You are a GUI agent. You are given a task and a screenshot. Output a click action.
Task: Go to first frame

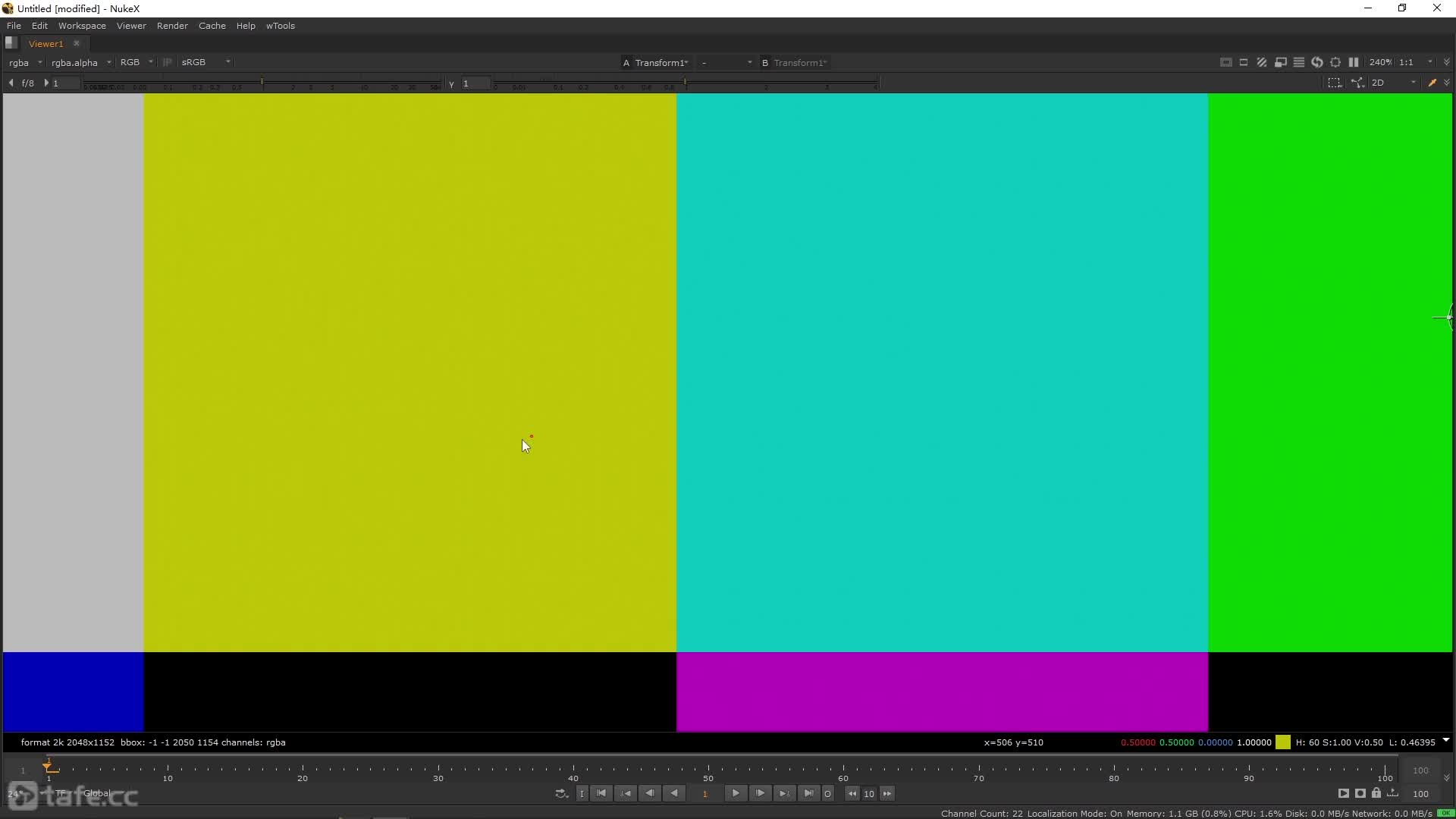(x=601, y=793)
